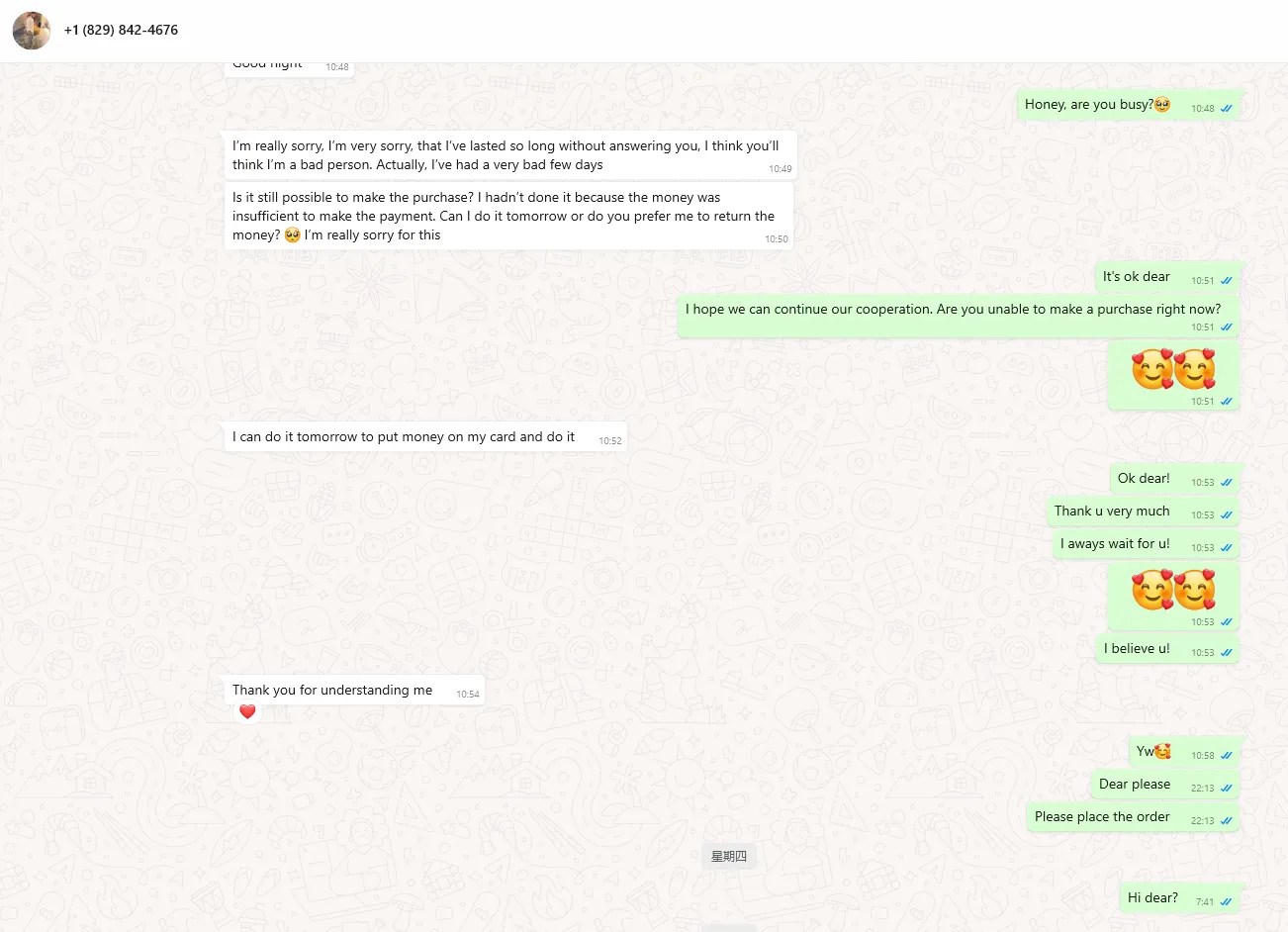Screen dimensions: 1288x932
Task: Click the pleading emoji in 'Honey, are you busy?'
Action: pyautogui.click(x=1162, y=104)
